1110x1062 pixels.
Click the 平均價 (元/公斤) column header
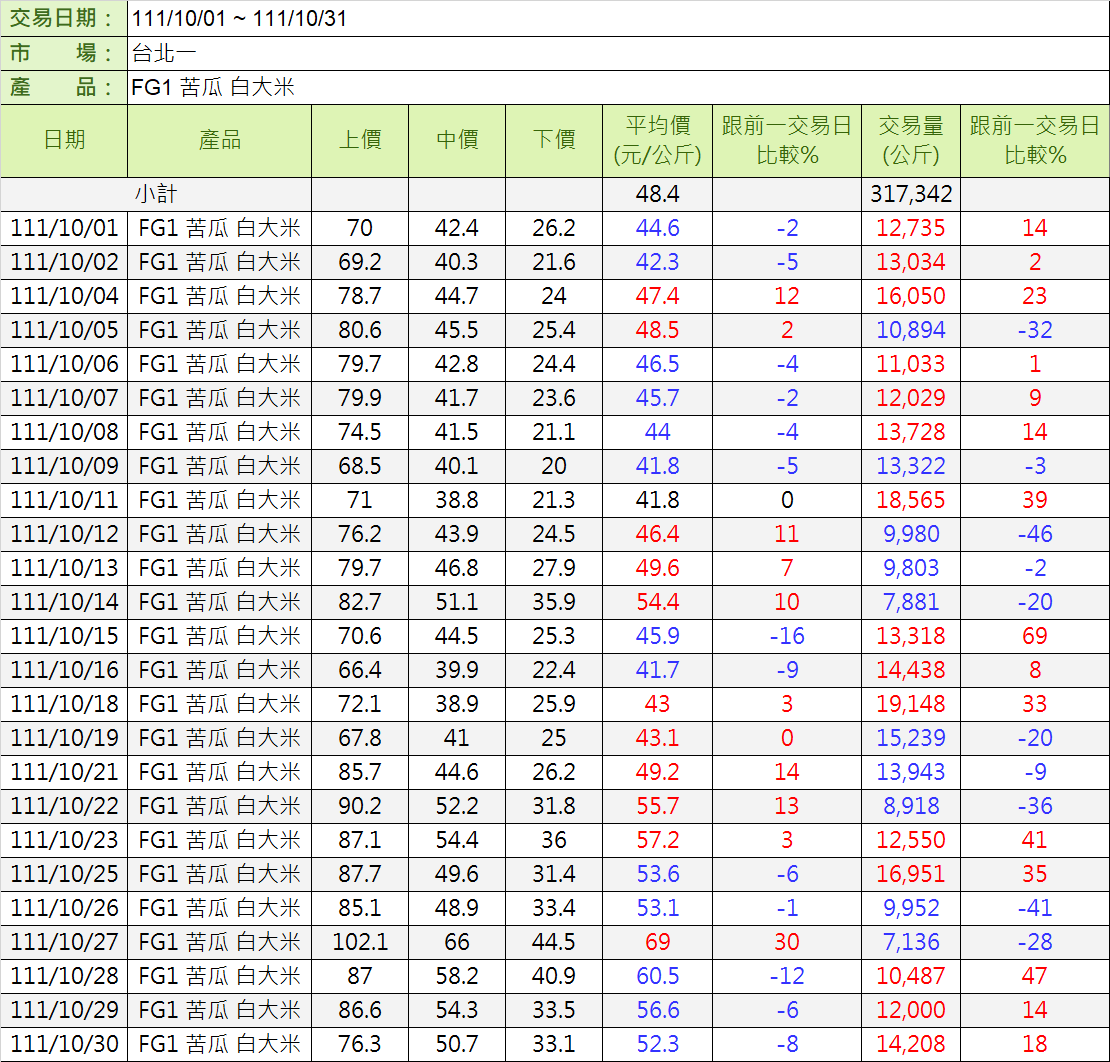[657, 141]
